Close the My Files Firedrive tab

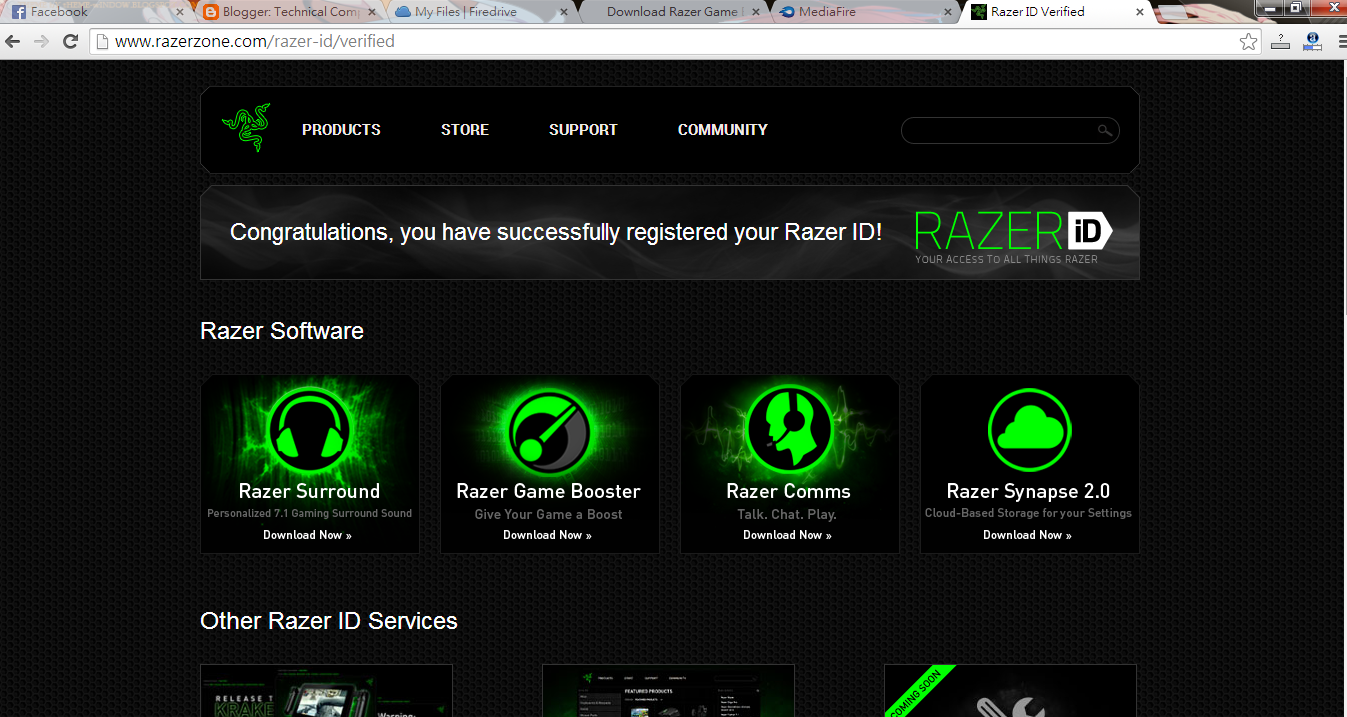click(x=564, y=13)
